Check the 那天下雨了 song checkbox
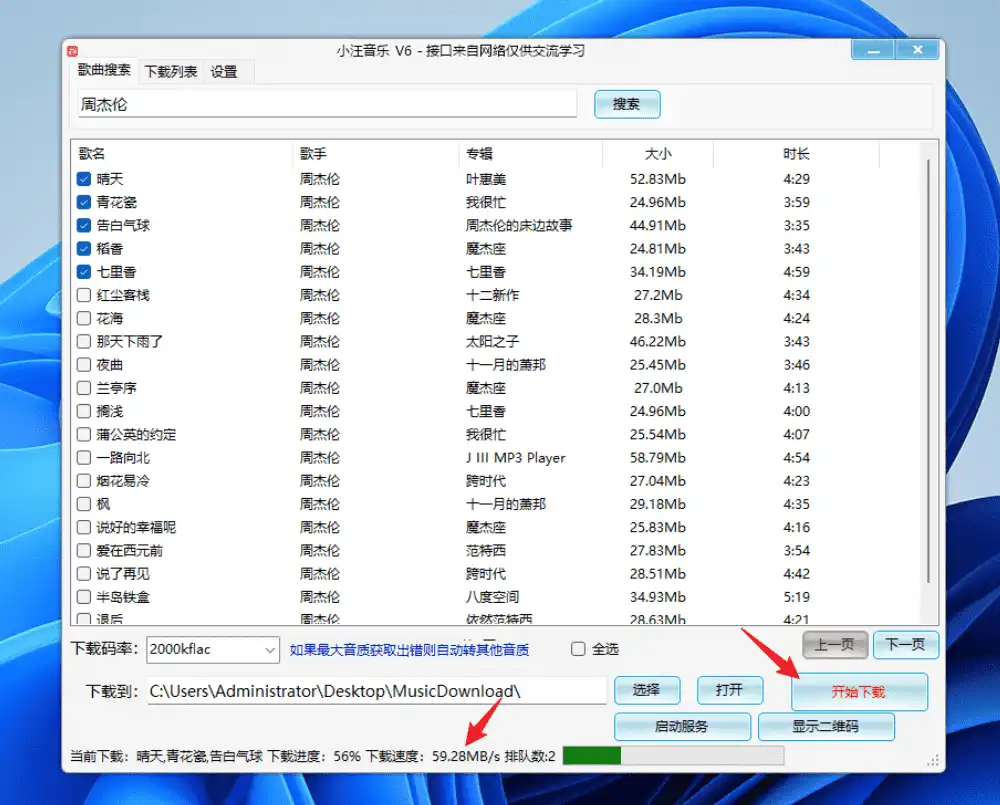Viewport: 1000px width, 805px height. (84, 341)
